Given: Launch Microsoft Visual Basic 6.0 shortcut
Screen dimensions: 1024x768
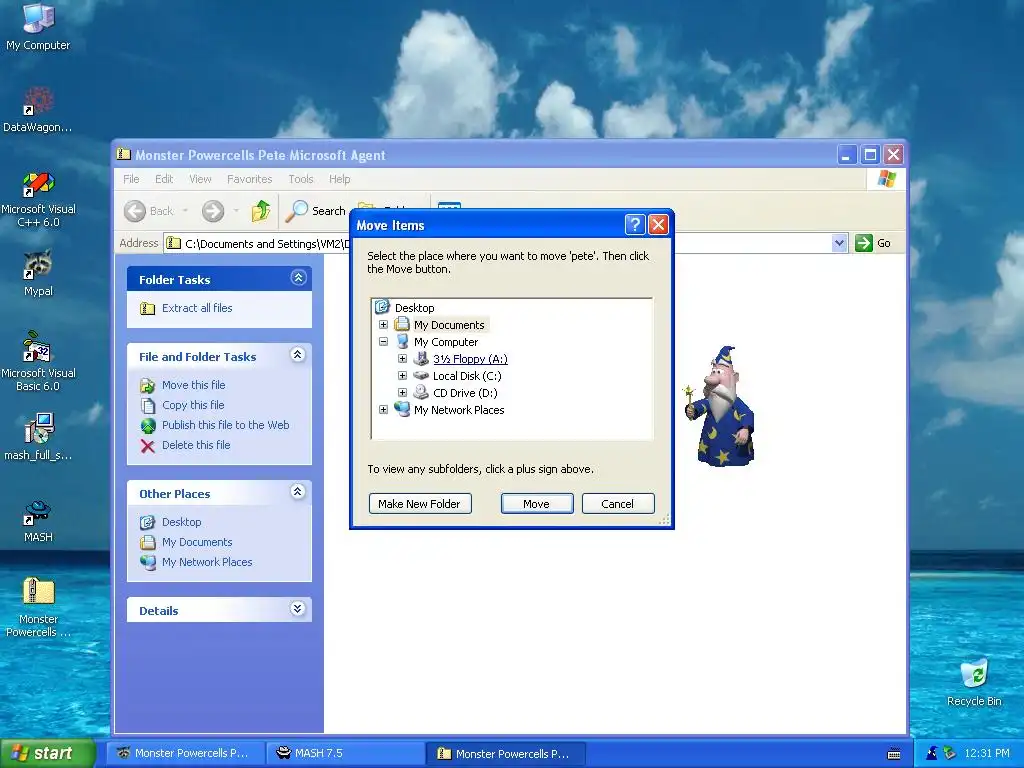Looking at the screenshot, I should 38,361.
